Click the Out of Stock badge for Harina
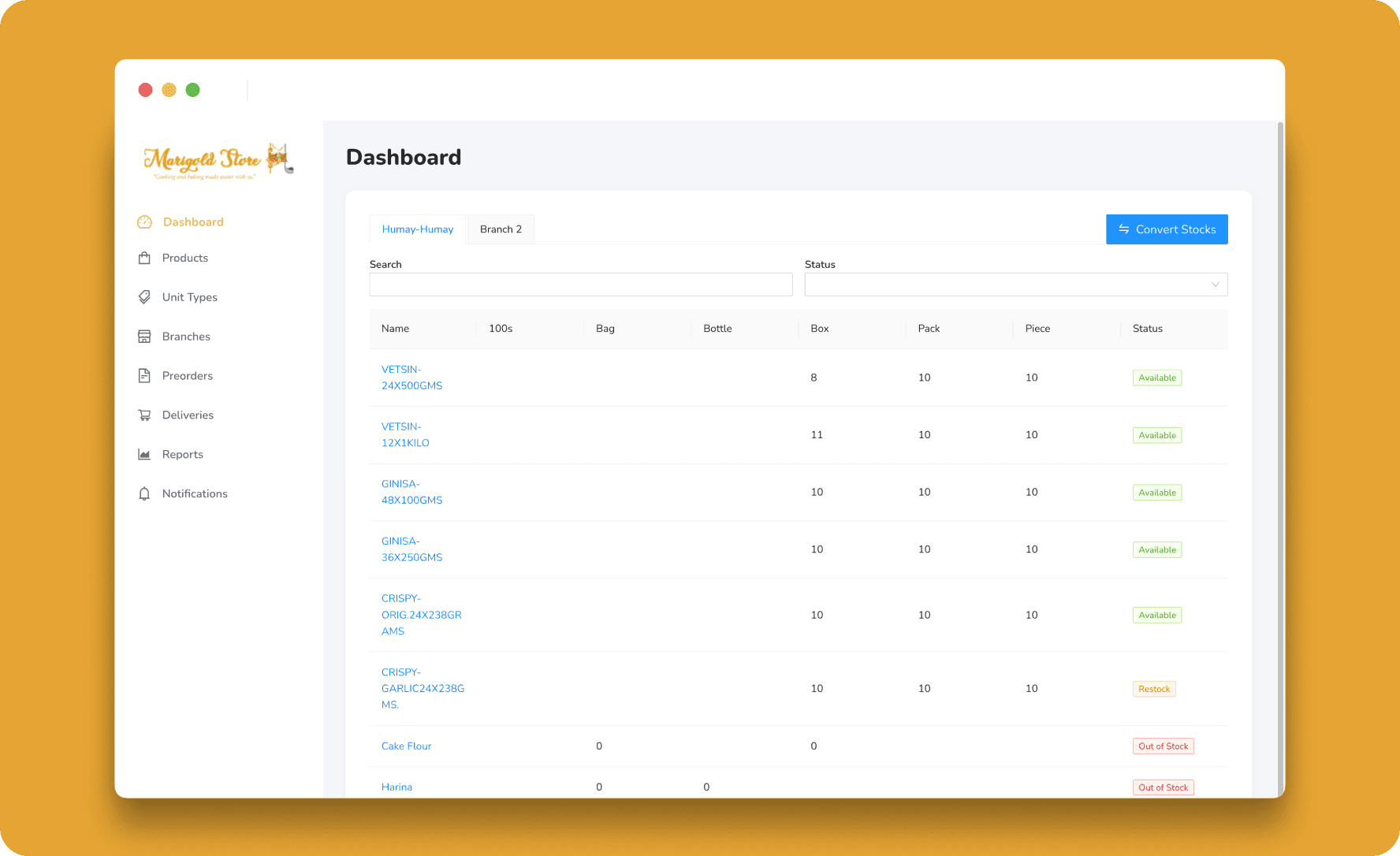 coord(1163,787)
